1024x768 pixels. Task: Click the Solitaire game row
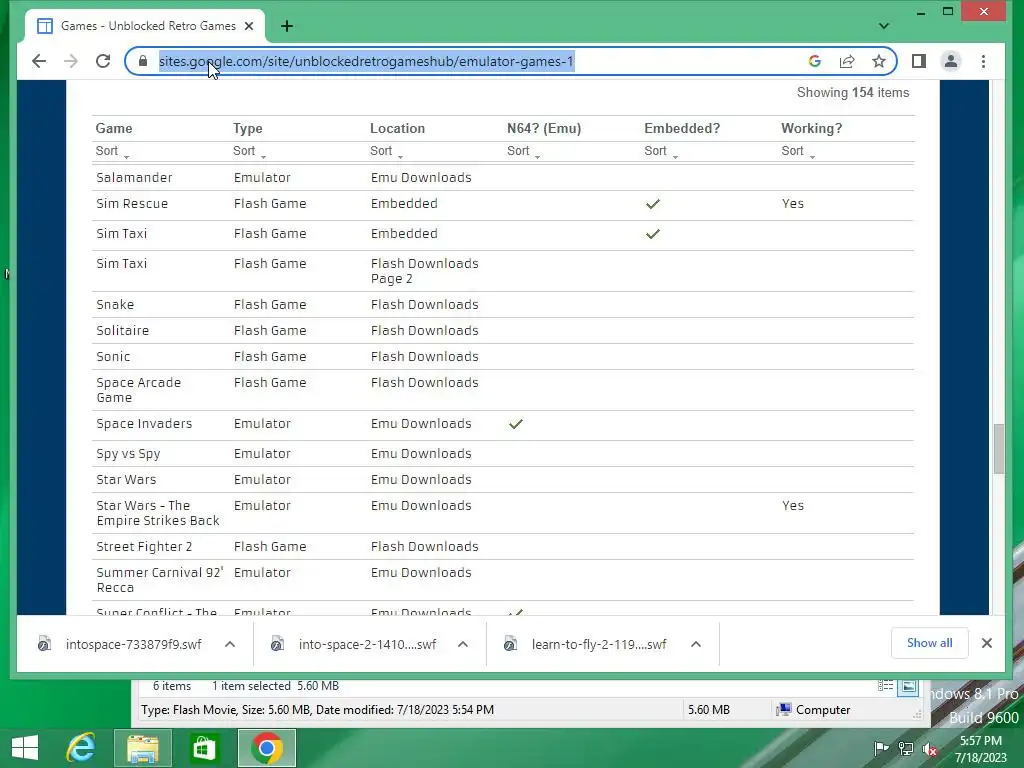[x=503, y=330]
